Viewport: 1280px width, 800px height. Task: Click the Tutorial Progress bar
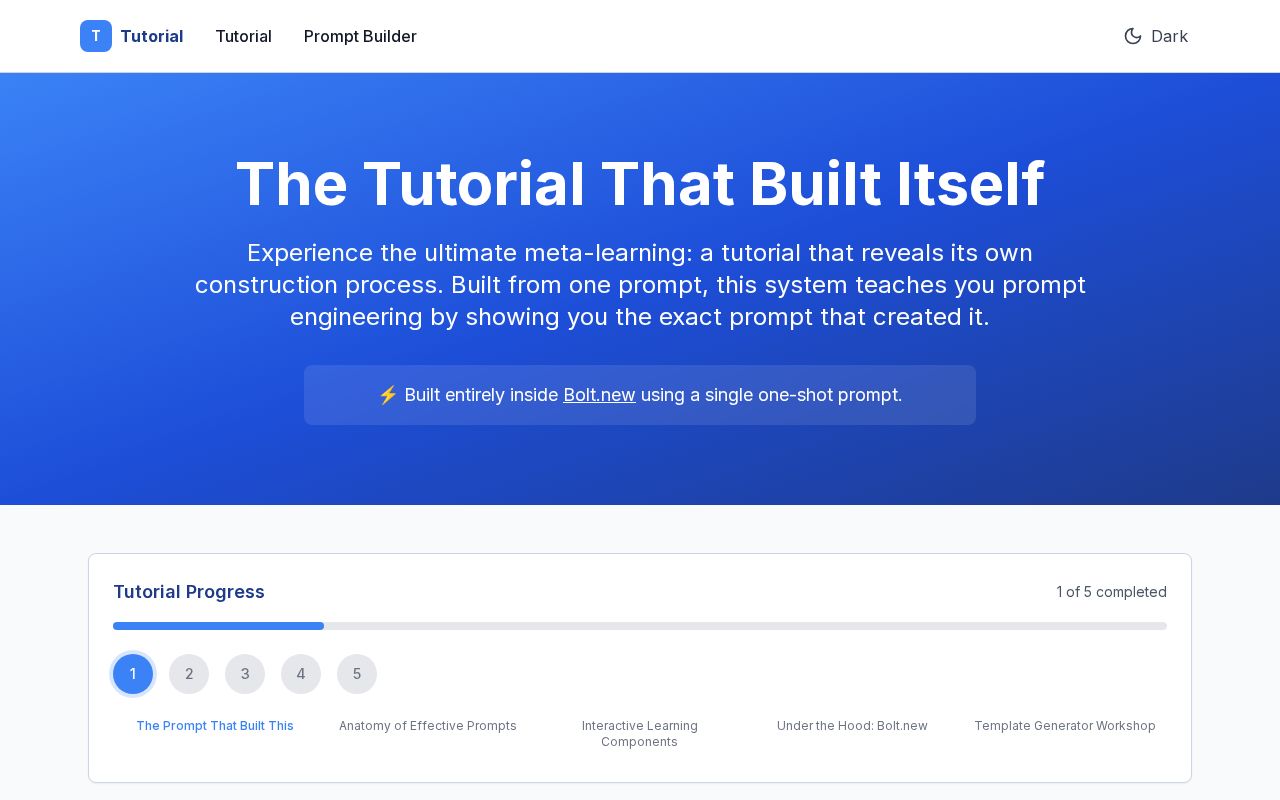pos(640,626)
